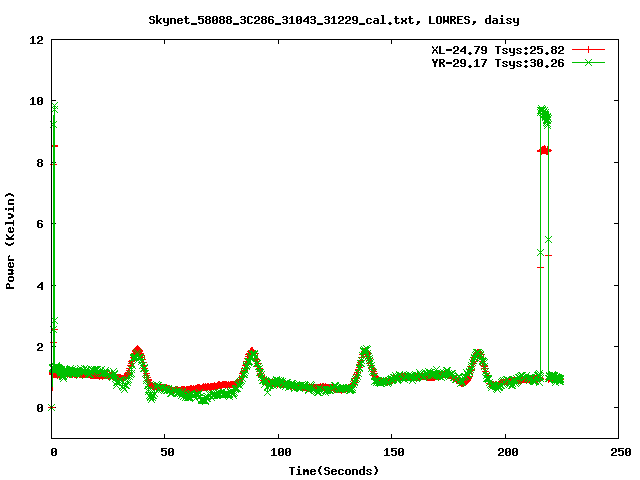Click the y-axis tick label 10

36,101
